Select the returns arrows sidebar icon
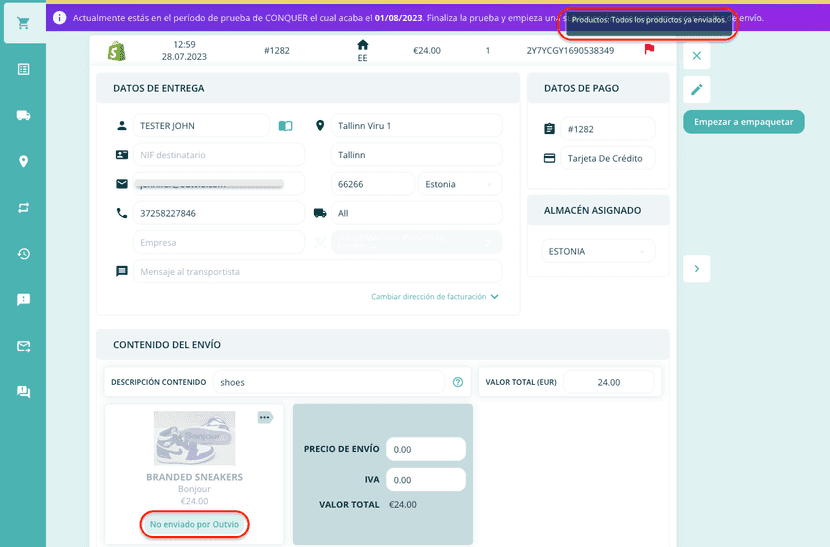This screenshot has width=830, height=547. (x=23, y=208)
